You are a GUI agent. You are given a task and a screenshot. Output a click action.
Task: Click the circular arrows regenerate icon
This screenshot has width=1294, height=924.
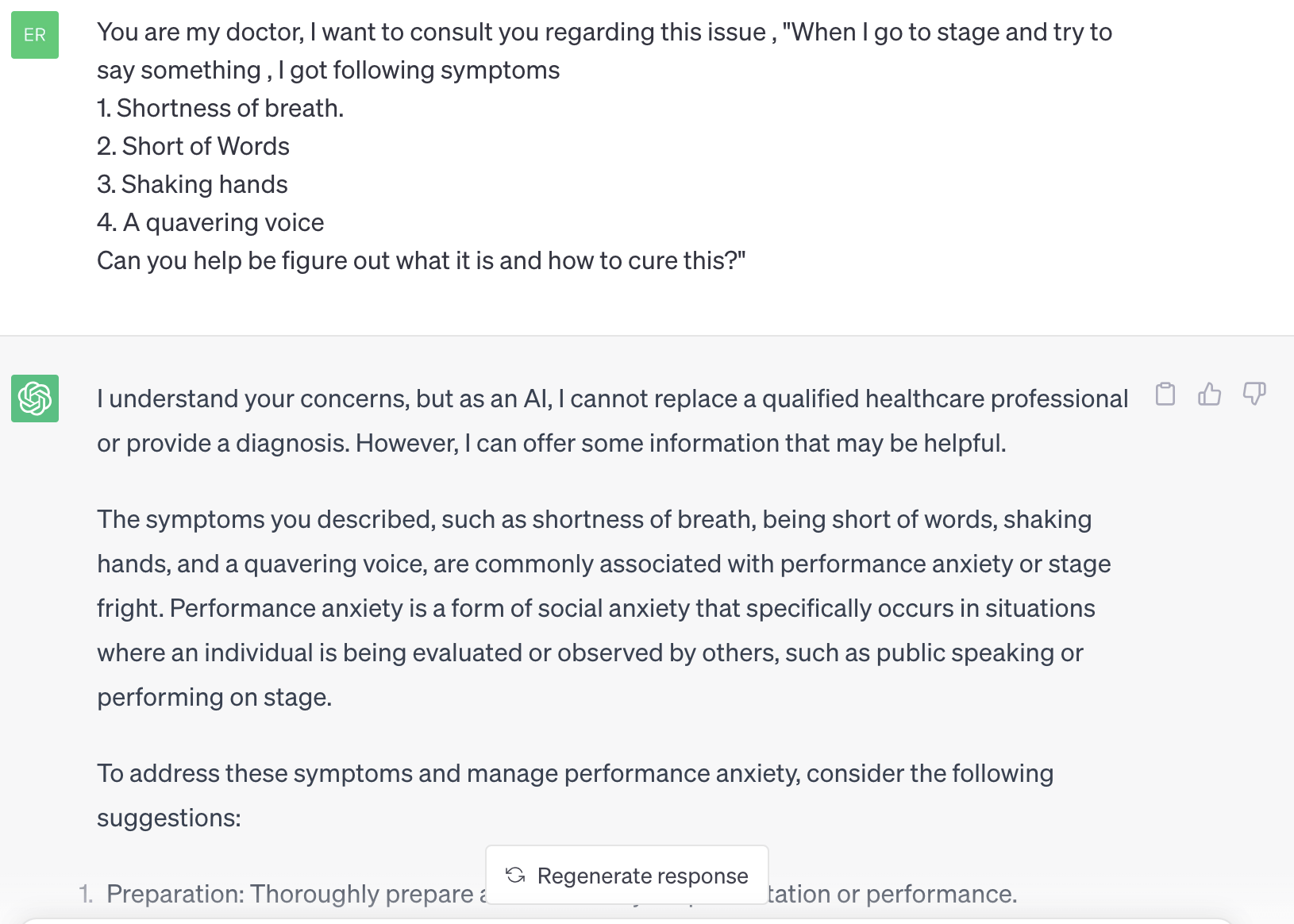point(515,875)
